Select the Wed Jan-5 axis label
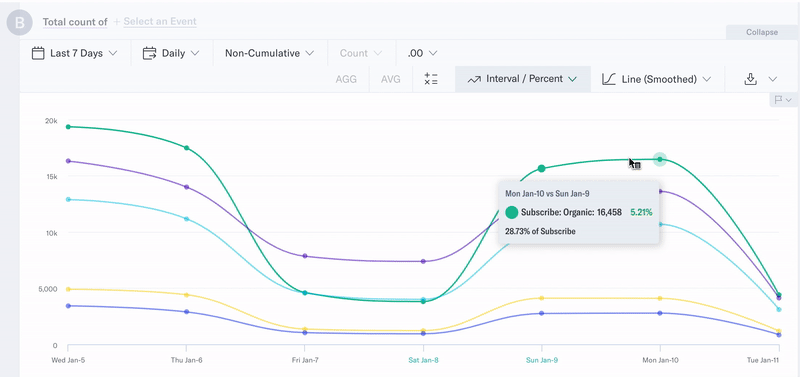 tap(68, 360)
